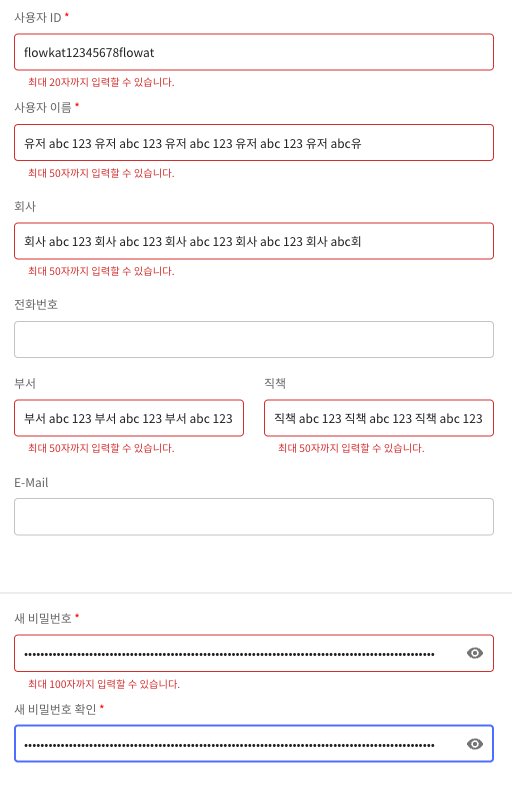Click the 전화번호 label

[x=36, y=305]
